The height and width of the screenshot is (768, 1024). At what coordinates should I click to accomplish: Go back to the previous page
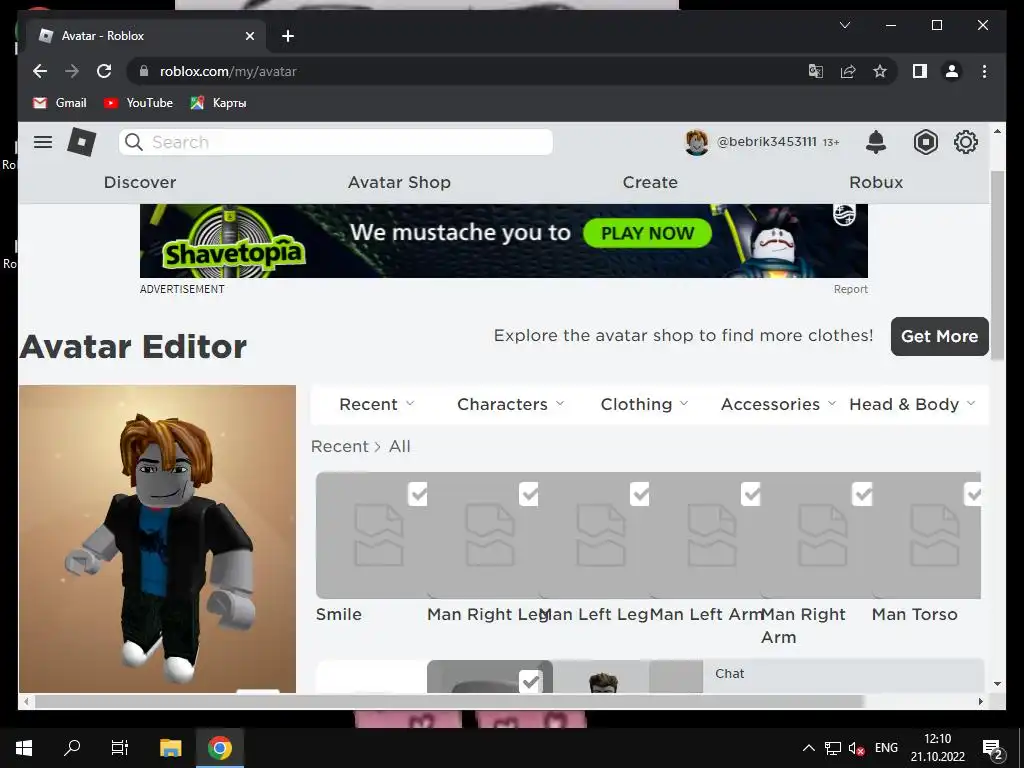(x=40, y=71)
